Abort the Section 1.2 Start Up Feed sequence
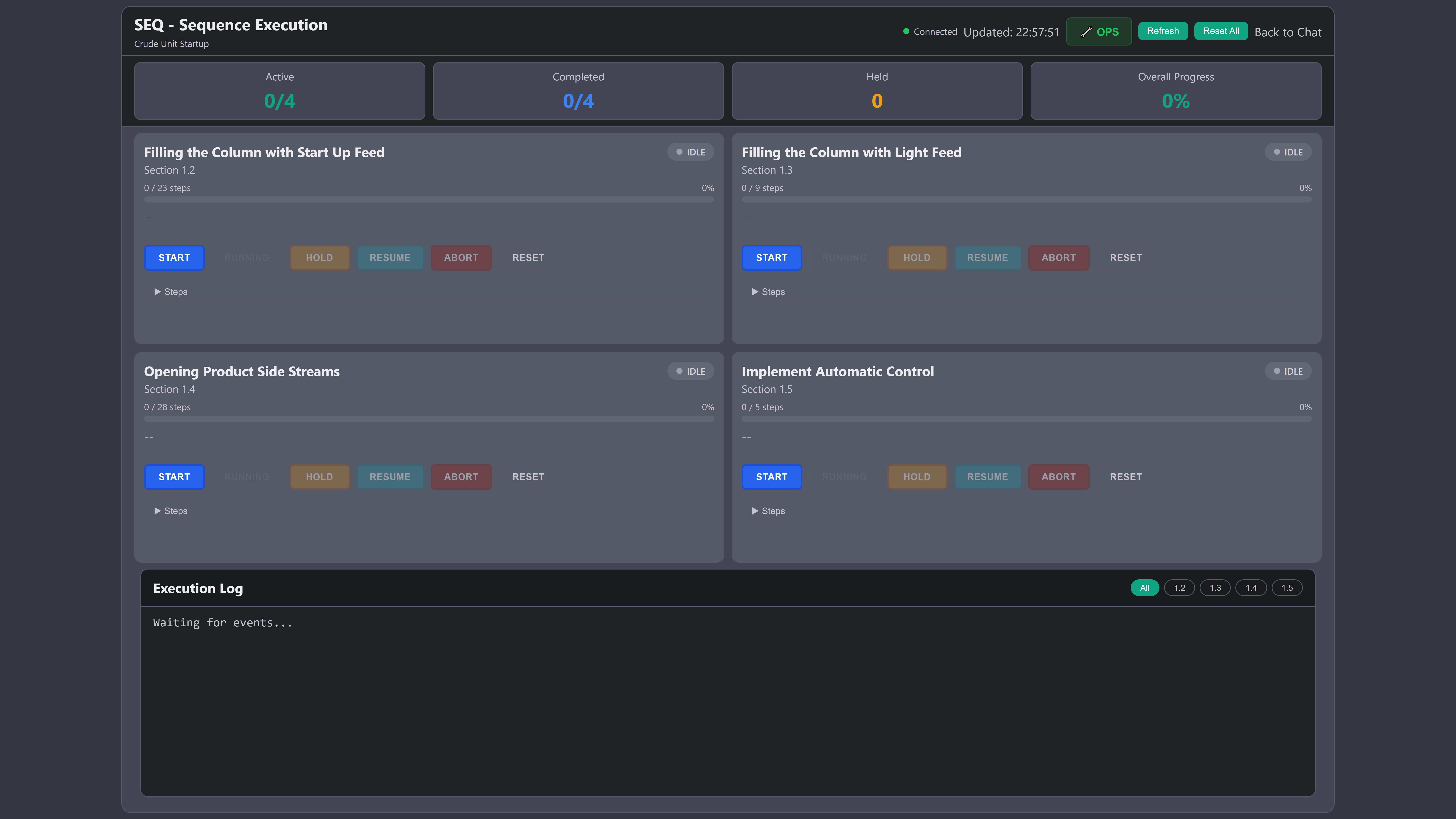This screenshot has width=1456, height=819. pyautogui.click(x=461, y=258)
